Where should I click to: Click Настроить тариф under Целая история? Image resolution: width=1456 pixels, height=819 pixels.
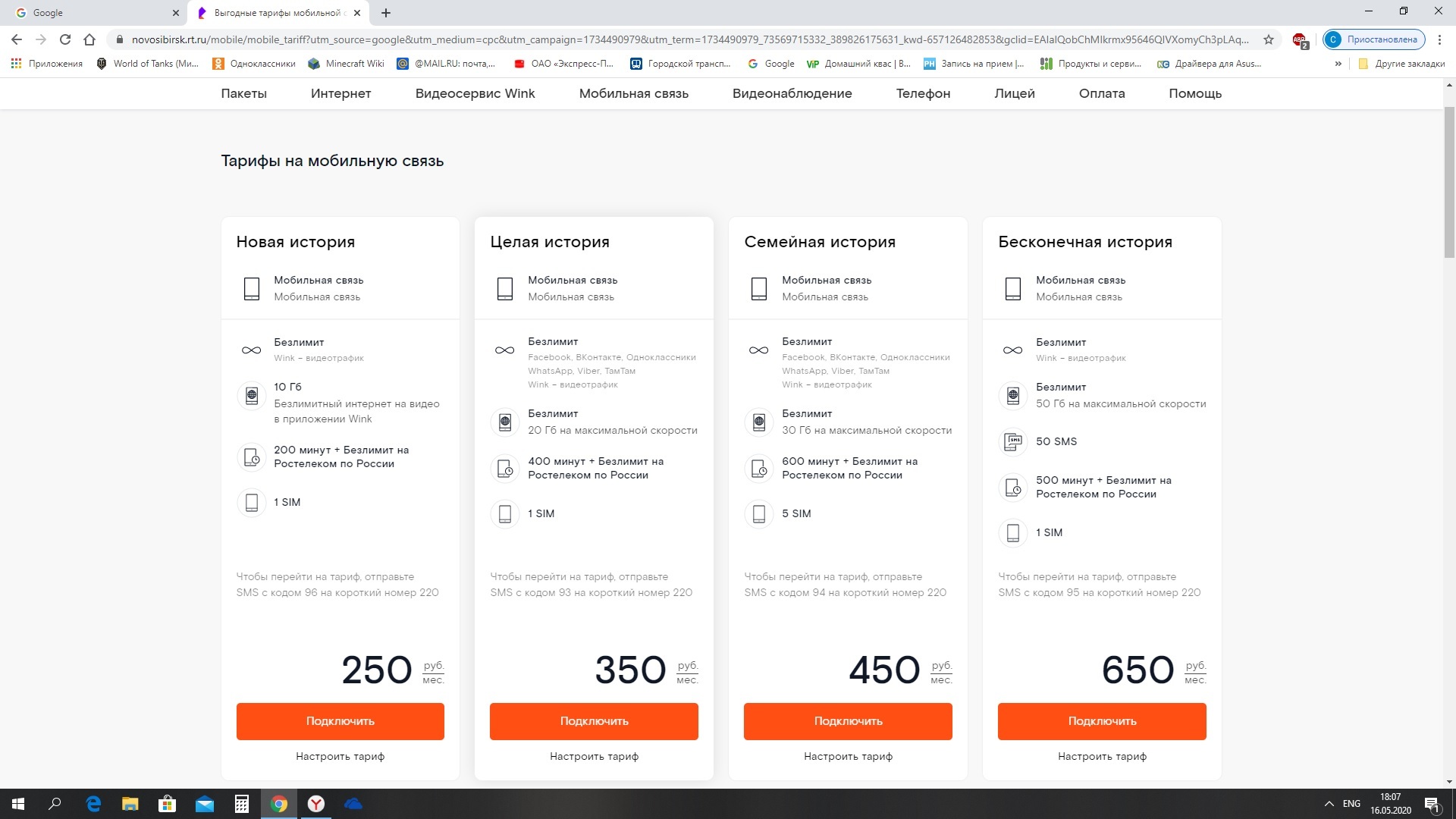[x=595, y=756]
